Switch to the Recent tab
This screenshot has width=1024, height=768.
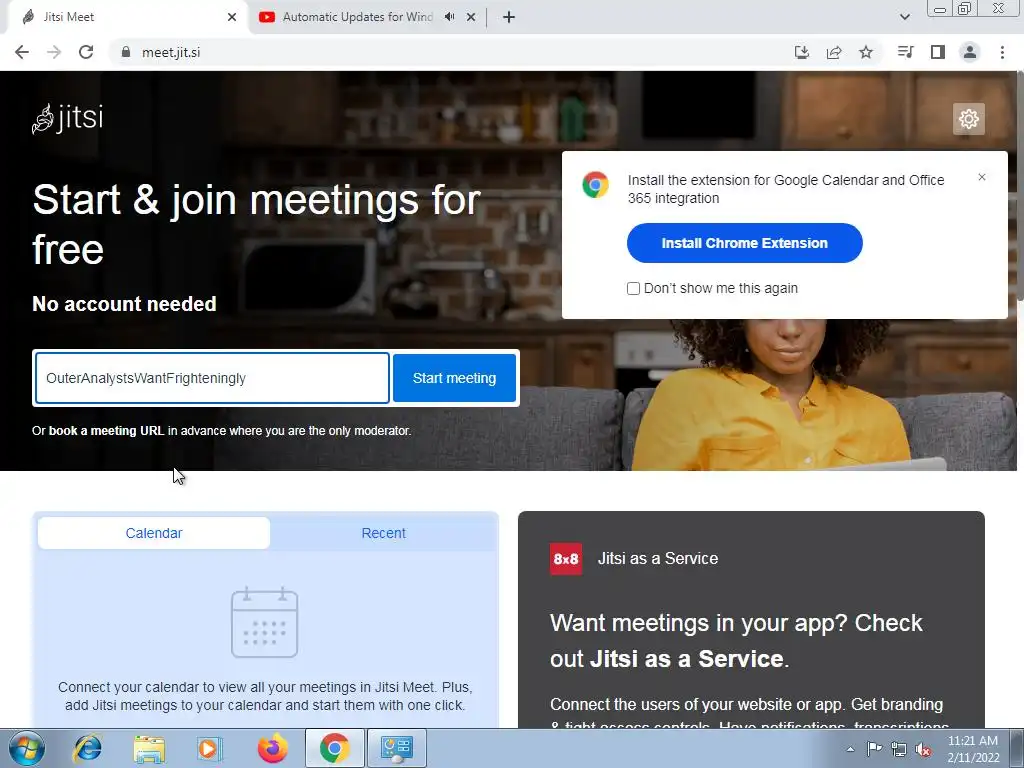pyautogui.click(x=383, y=533)
